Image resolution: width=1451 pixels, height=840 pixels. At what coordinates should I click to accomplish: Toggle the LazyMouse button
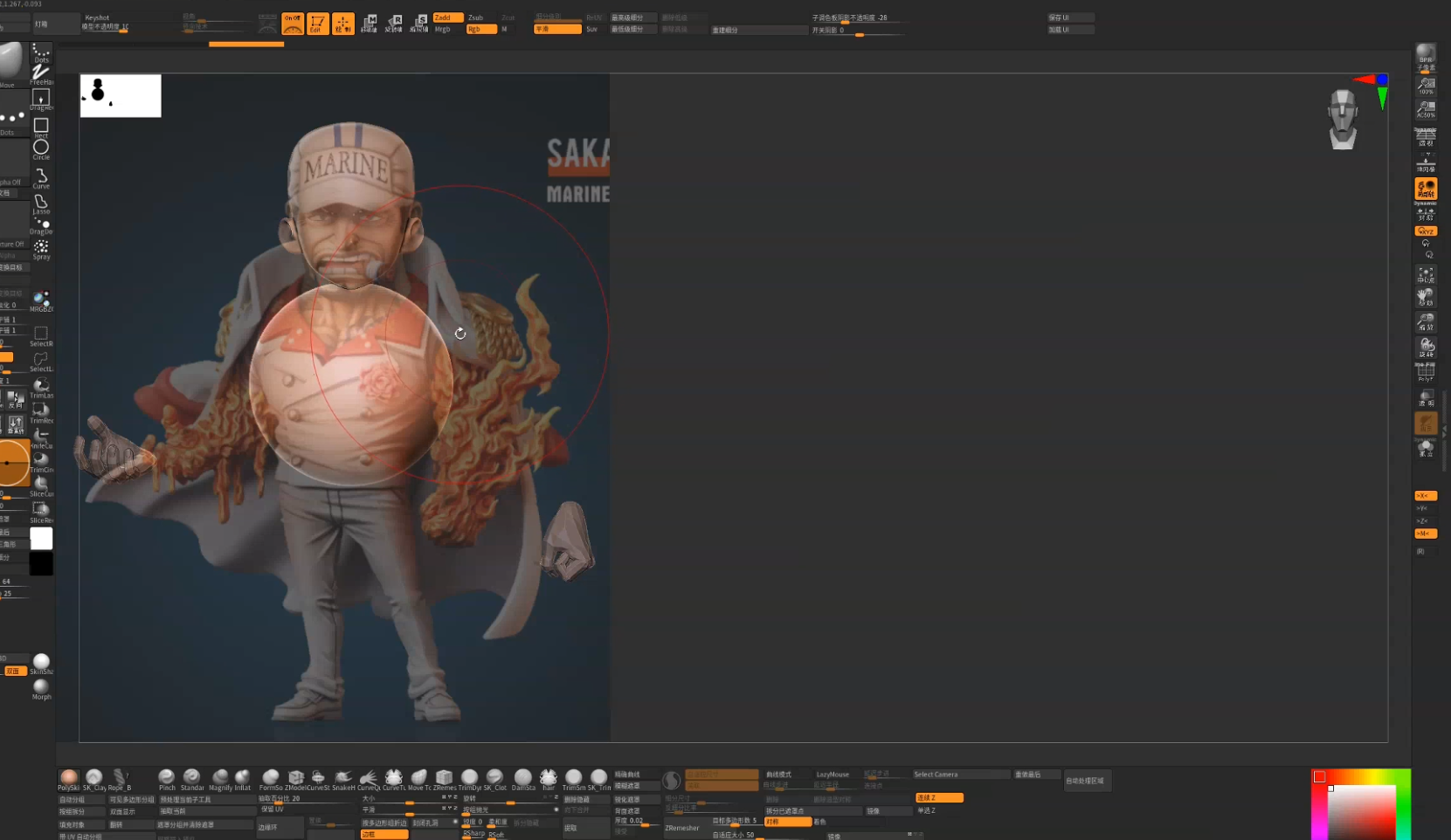point(833,775)
